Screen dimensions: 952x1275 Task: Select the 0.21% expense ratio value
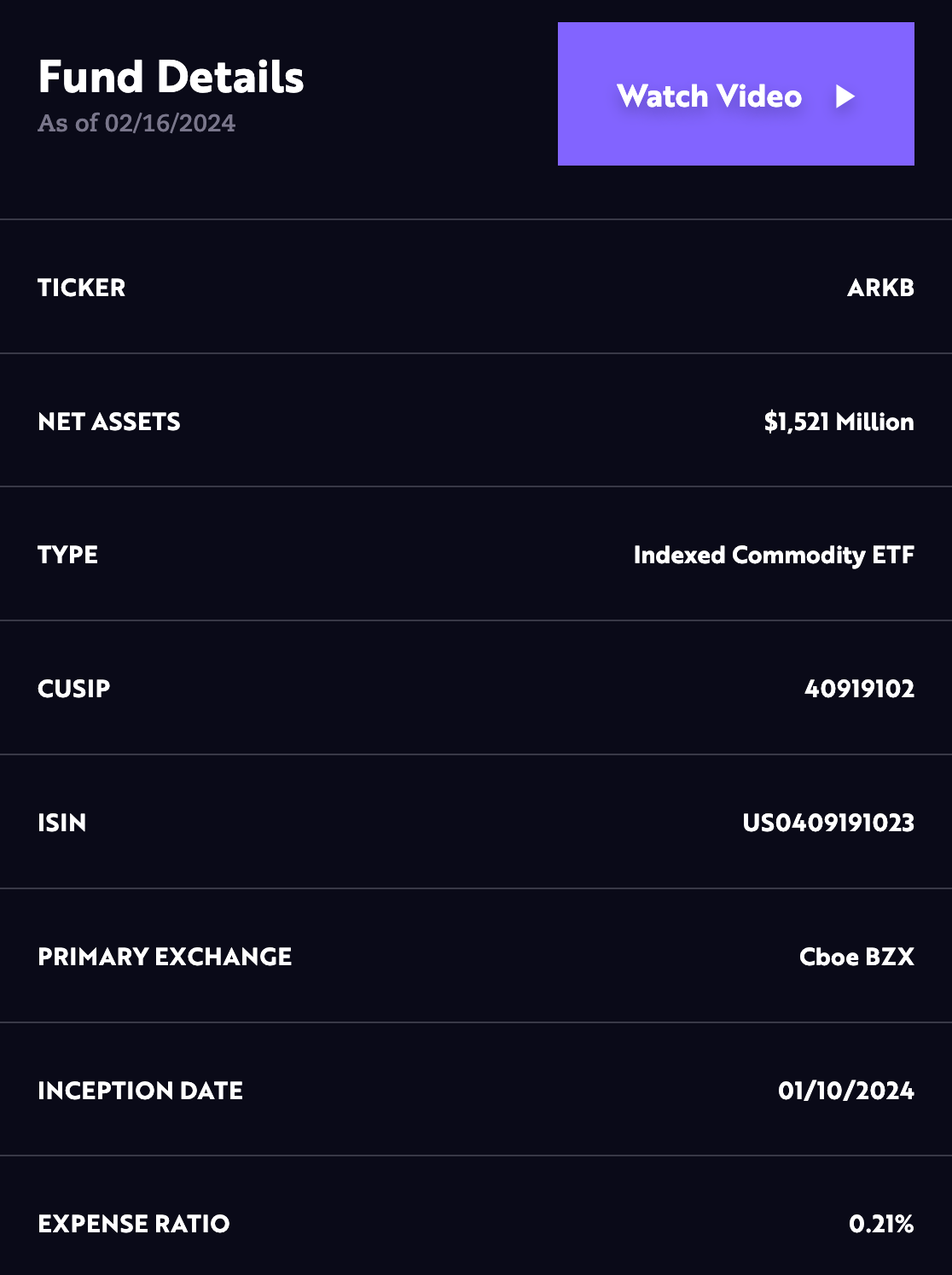(881, 1224)
